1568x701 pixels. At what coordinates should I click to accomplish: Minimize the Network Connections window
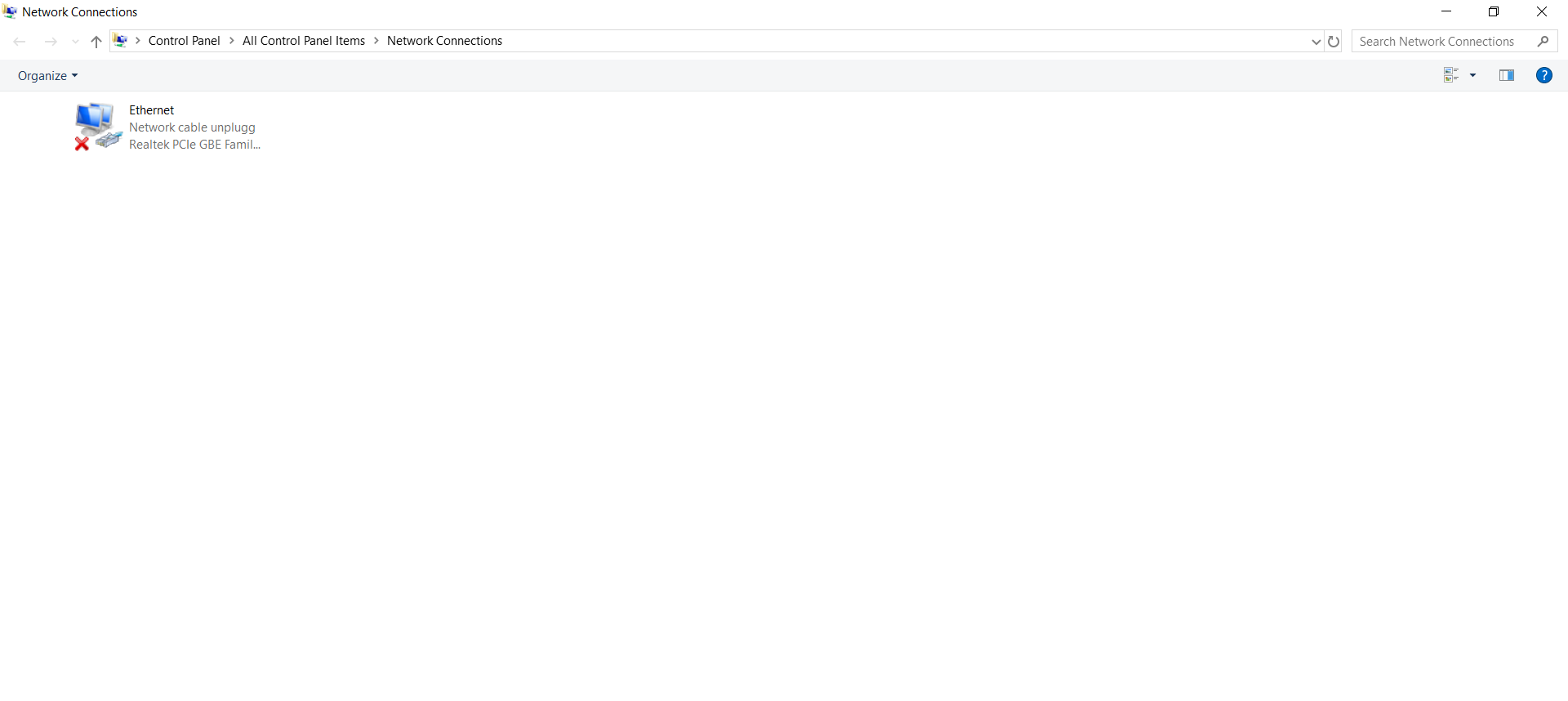click(x=1446, y=11)
